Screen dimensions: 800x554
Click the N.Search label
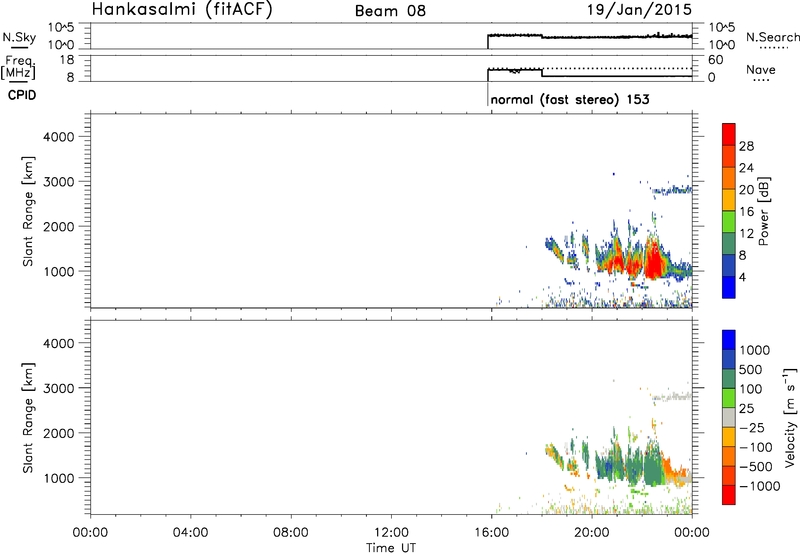(772, 37)
